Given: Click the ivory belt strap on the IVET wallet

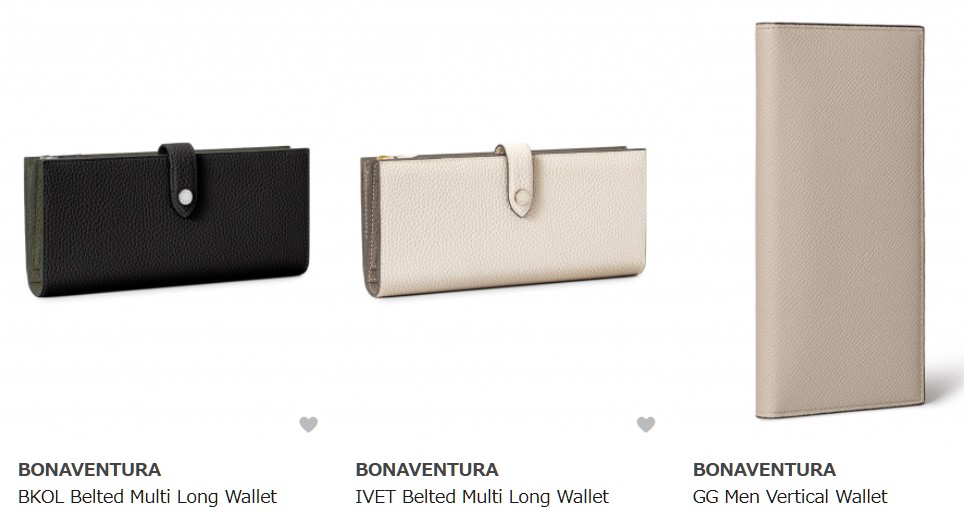Looking at the screenshot, I should click(x=515, y=179).
